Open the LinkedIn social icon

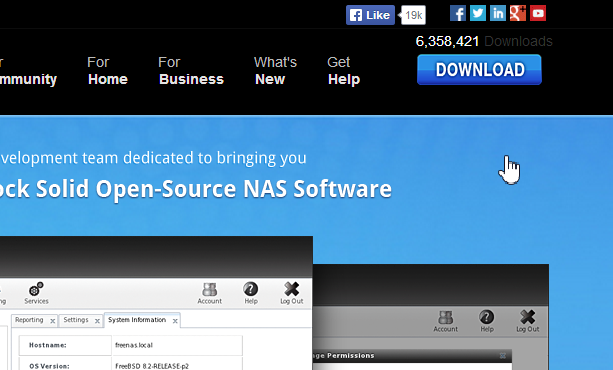[x=498, y=13]
